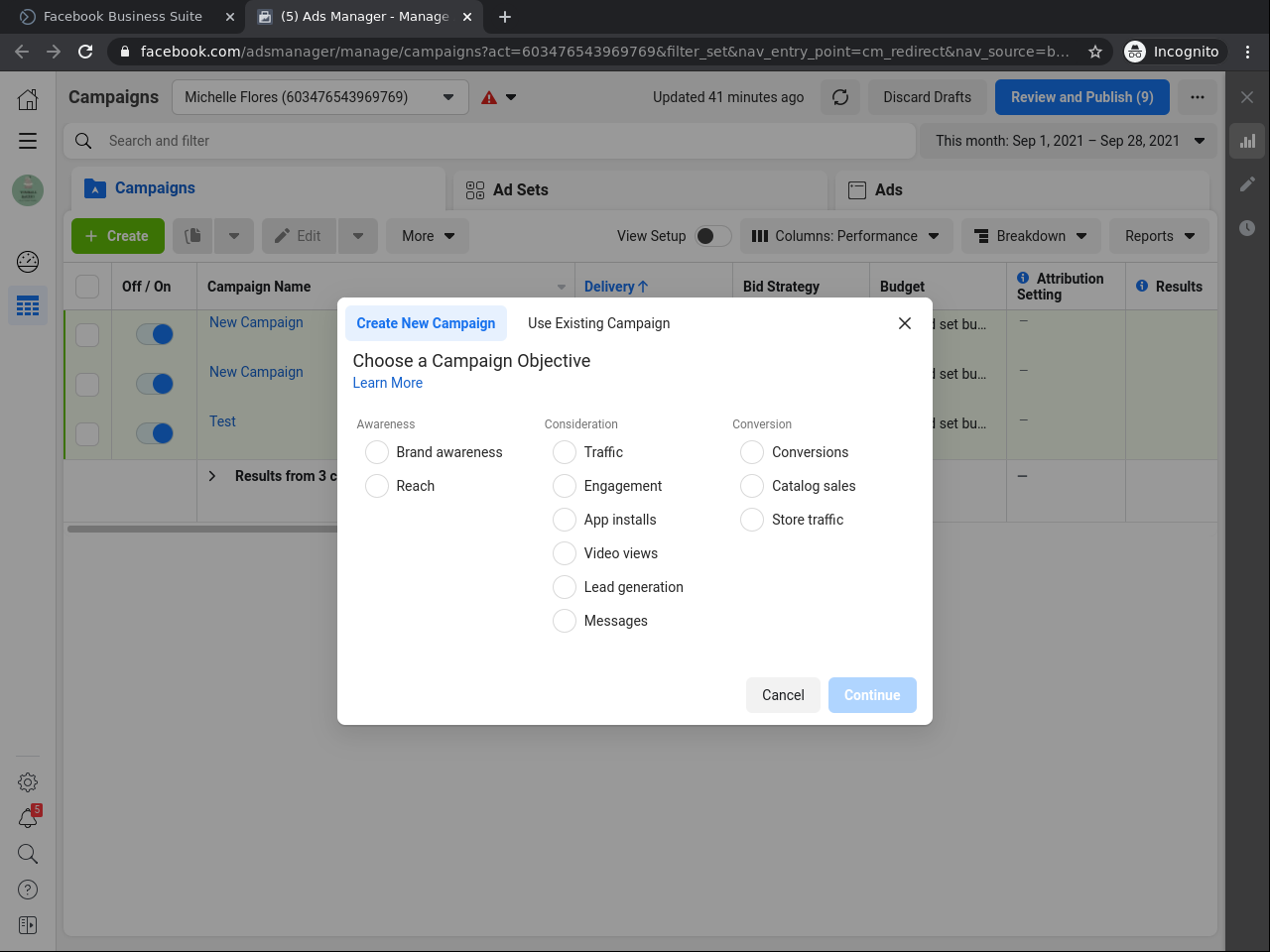The height and width of the screenshot is (952, 1270).
Task: Open the Reports dropdown
Action: click(x=1160, y=236)
